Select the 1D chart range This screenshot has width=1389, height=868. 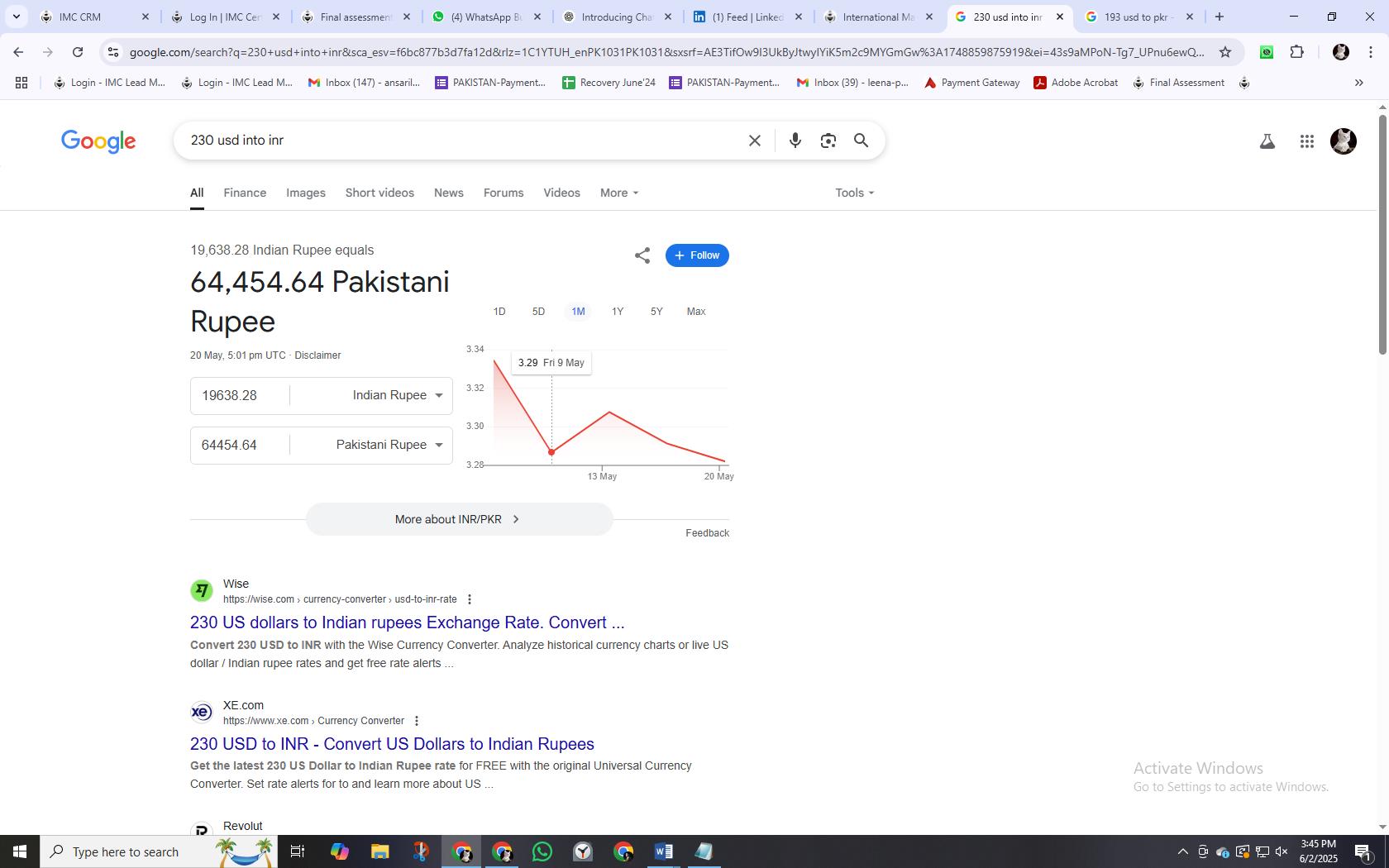[x=499, y=312]
